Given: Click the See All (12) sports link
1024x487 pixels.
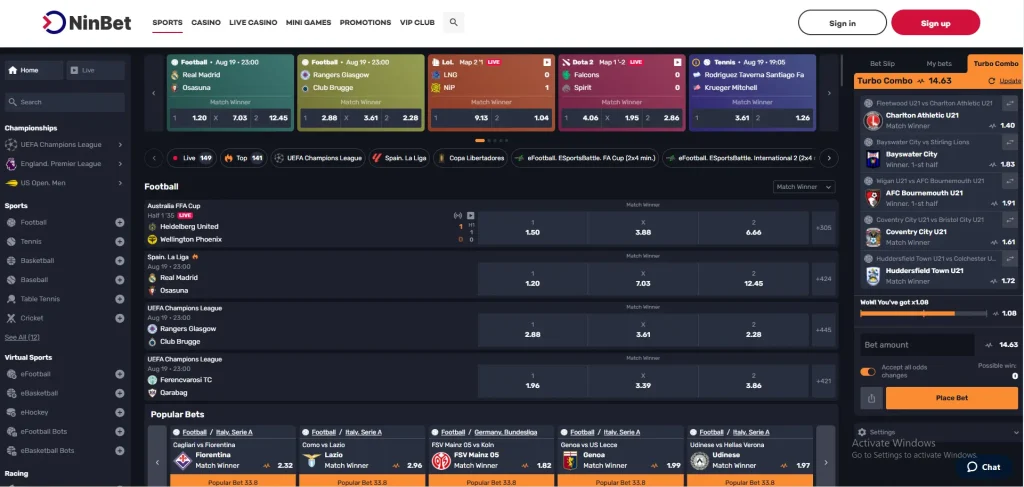Looking at the screenshot, I should click(x=22, y=337).
